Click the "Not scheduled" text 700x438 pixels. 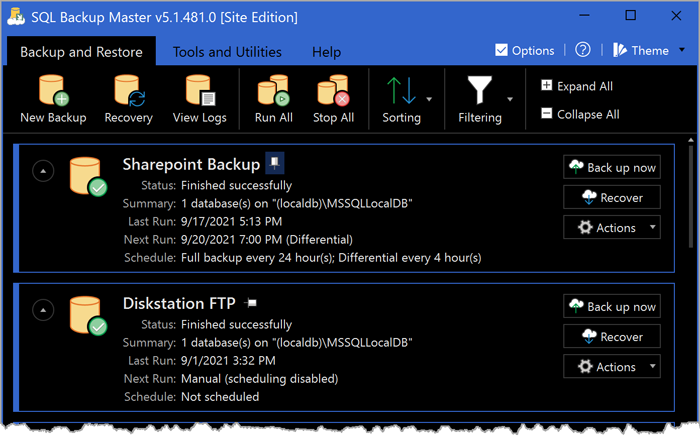[x=220, y=396]
